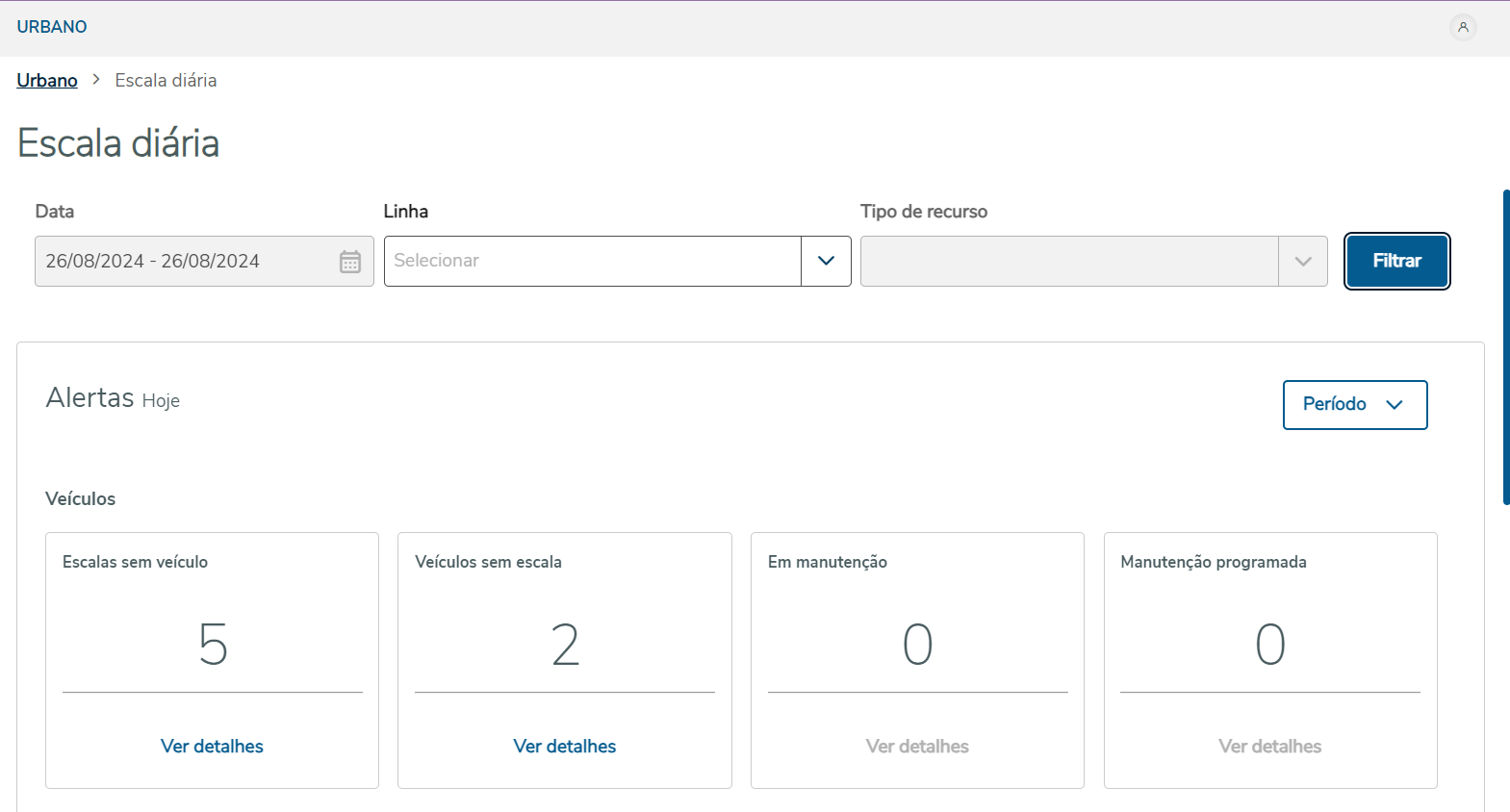Click Ver detalhes under Em manutenção
The width and height of the screenshot is (1510, 812).
[x=917, y=747]
